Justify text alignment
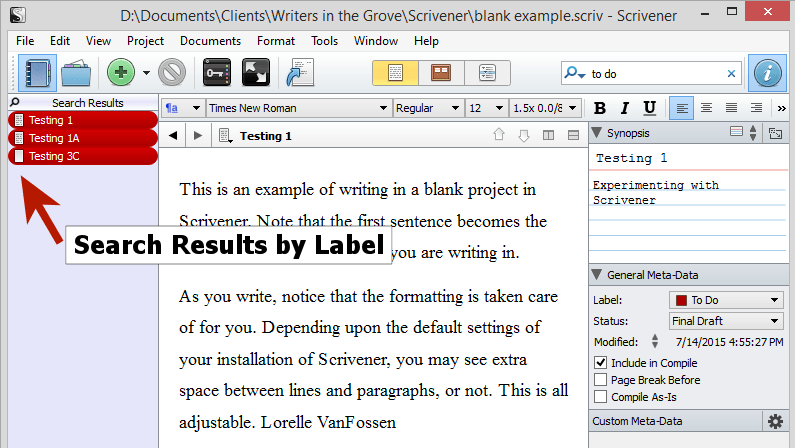Screen dimensions: 795x448 click(x=731, y=108)
